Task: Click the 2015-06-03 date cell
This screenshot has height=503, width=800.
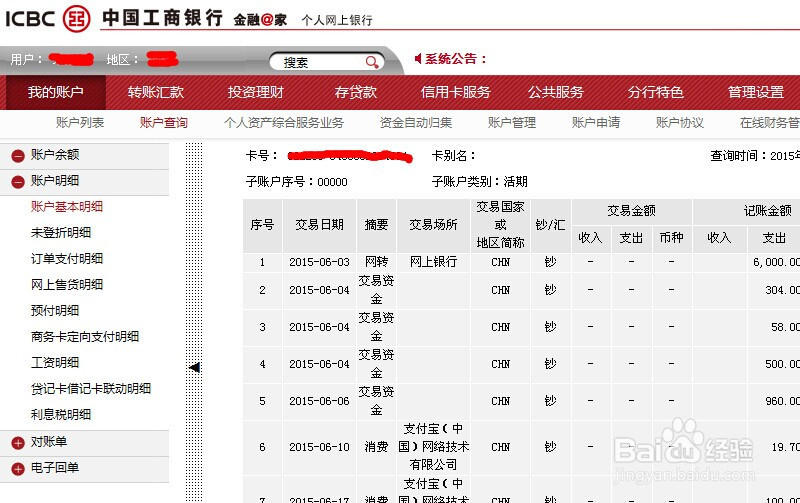Action: click(319, 262)
